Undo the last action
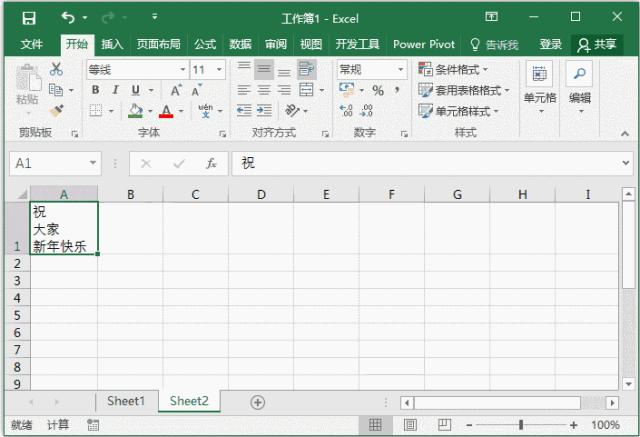This screenshot has height=437, width=640. 68,18
